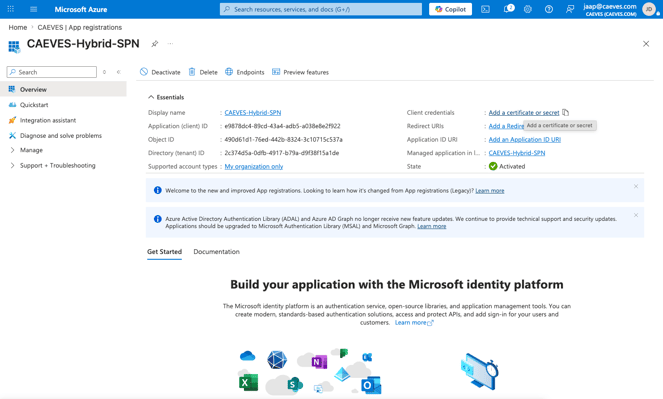Screen dimensions: 663x399
Task: Open Preview features in the toolbar
Action: coord(300,72)
